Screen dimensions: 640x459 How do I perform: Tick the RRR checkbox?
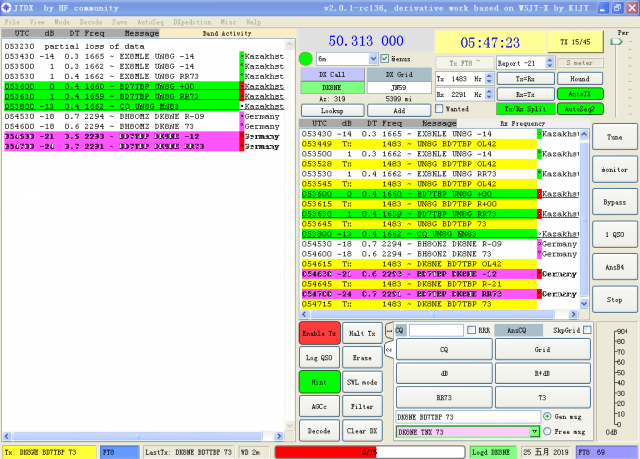pyautogui.click(x=471, y=330)
